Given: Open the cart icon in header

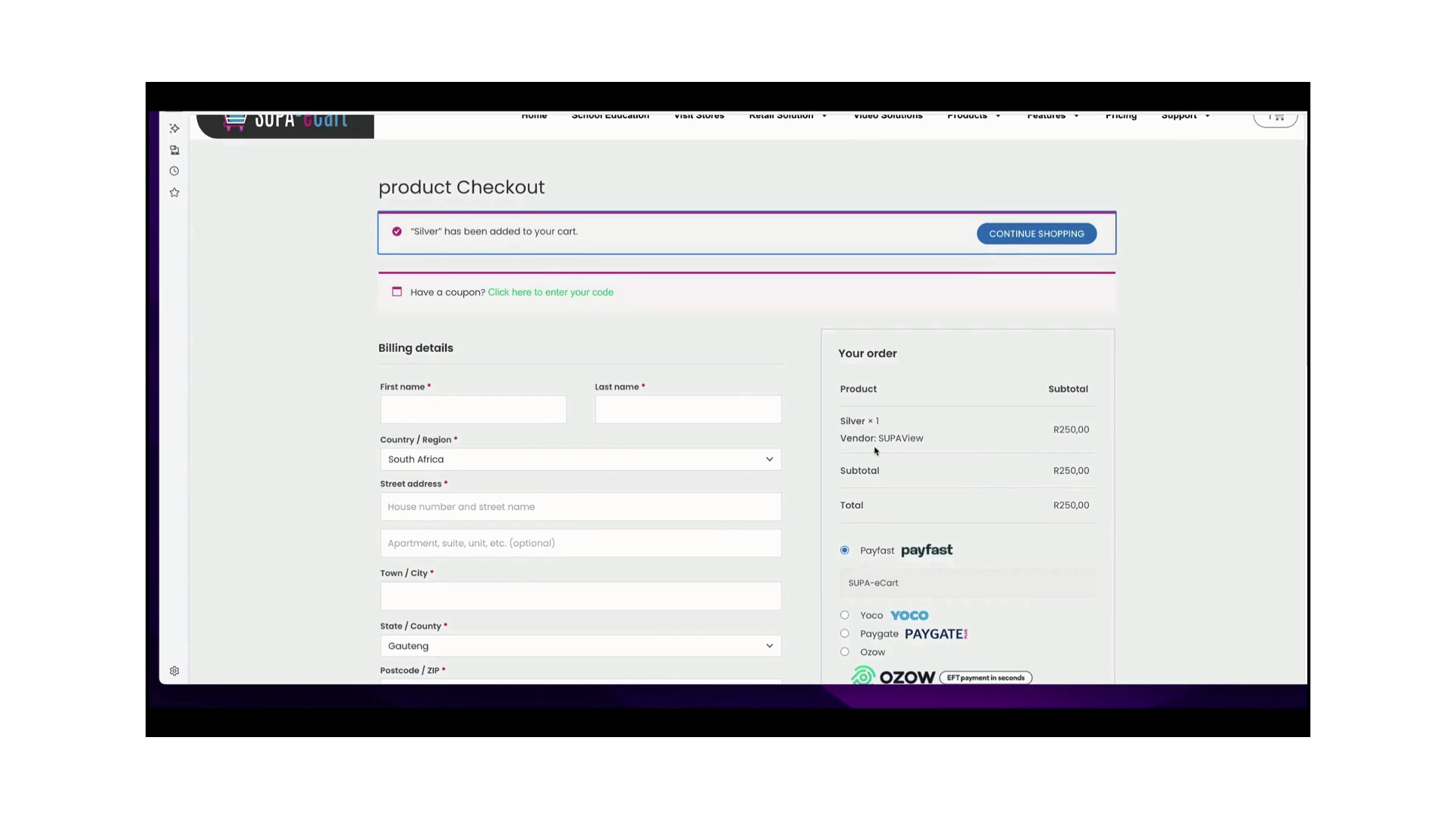Looking at the screenshot, I should pos(1276,118).
